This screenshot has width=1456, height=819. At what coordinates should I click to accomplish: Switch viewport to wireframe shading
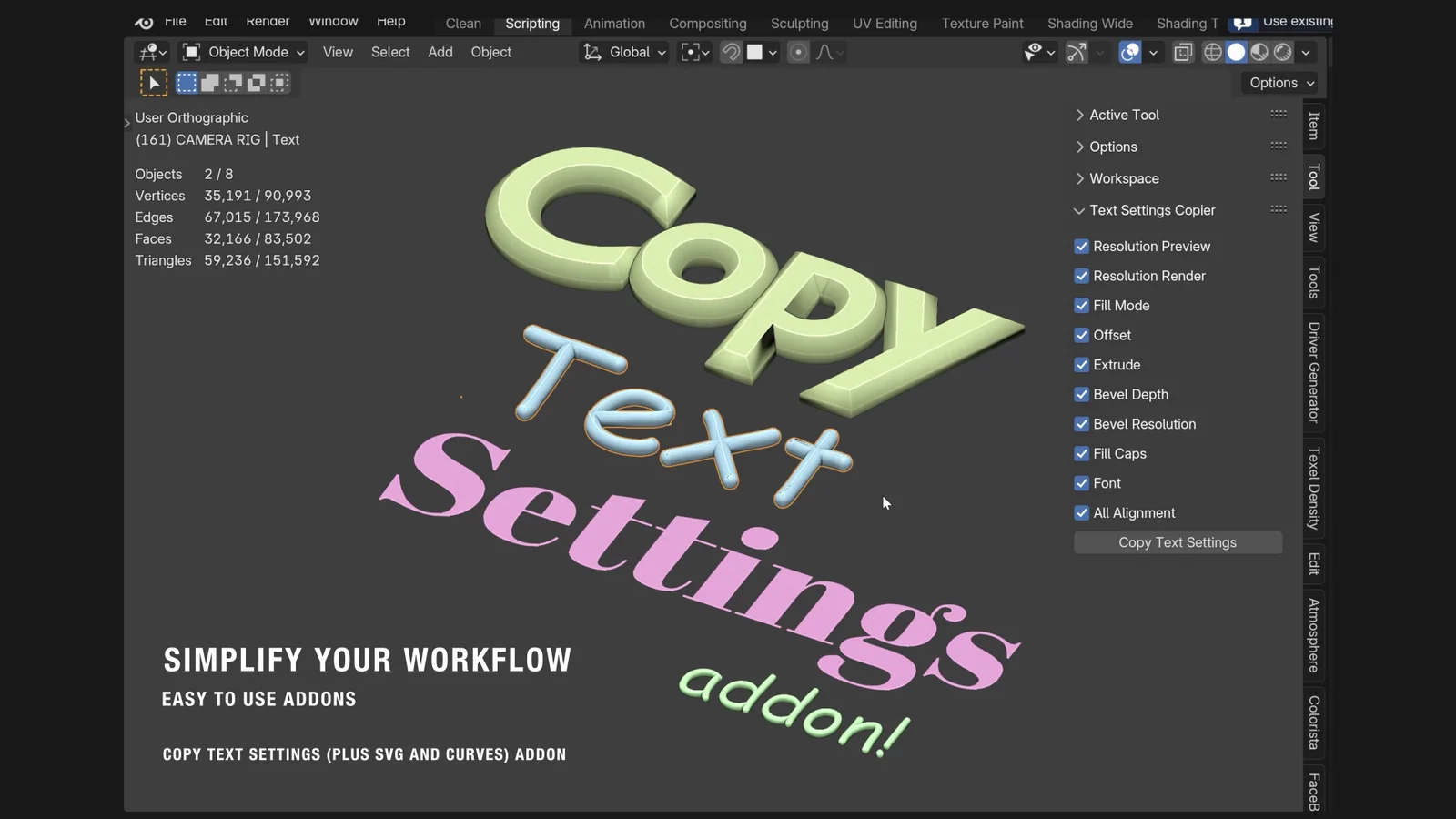pyautogui.click(x=1212, y=52)
